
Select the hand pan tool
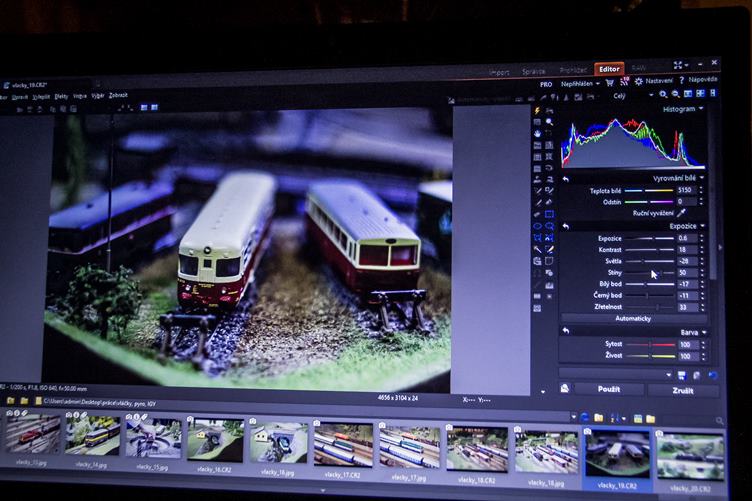(x=537, y=133)
